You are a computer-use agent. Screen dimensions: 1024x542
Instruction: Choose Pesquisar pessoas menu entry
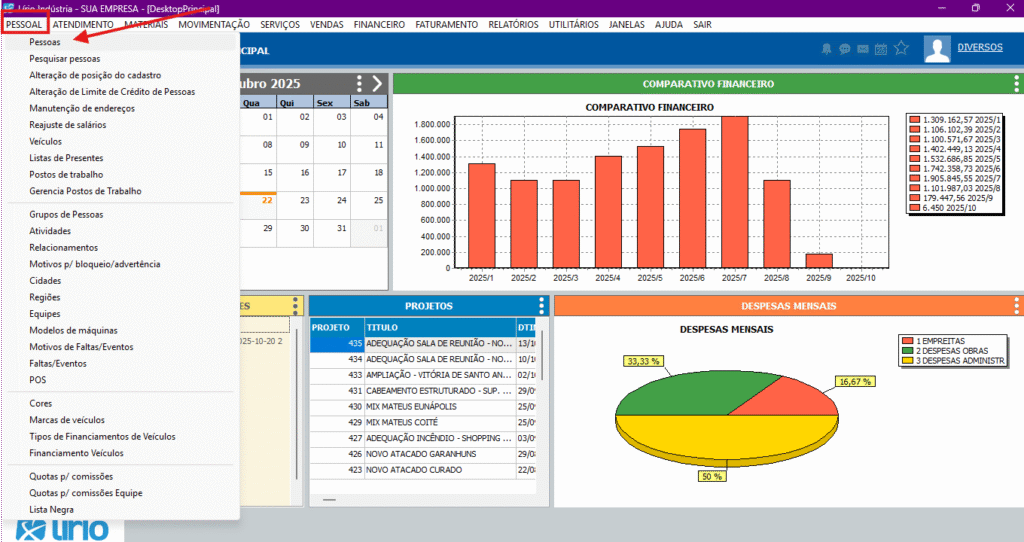tap(65, 59)
